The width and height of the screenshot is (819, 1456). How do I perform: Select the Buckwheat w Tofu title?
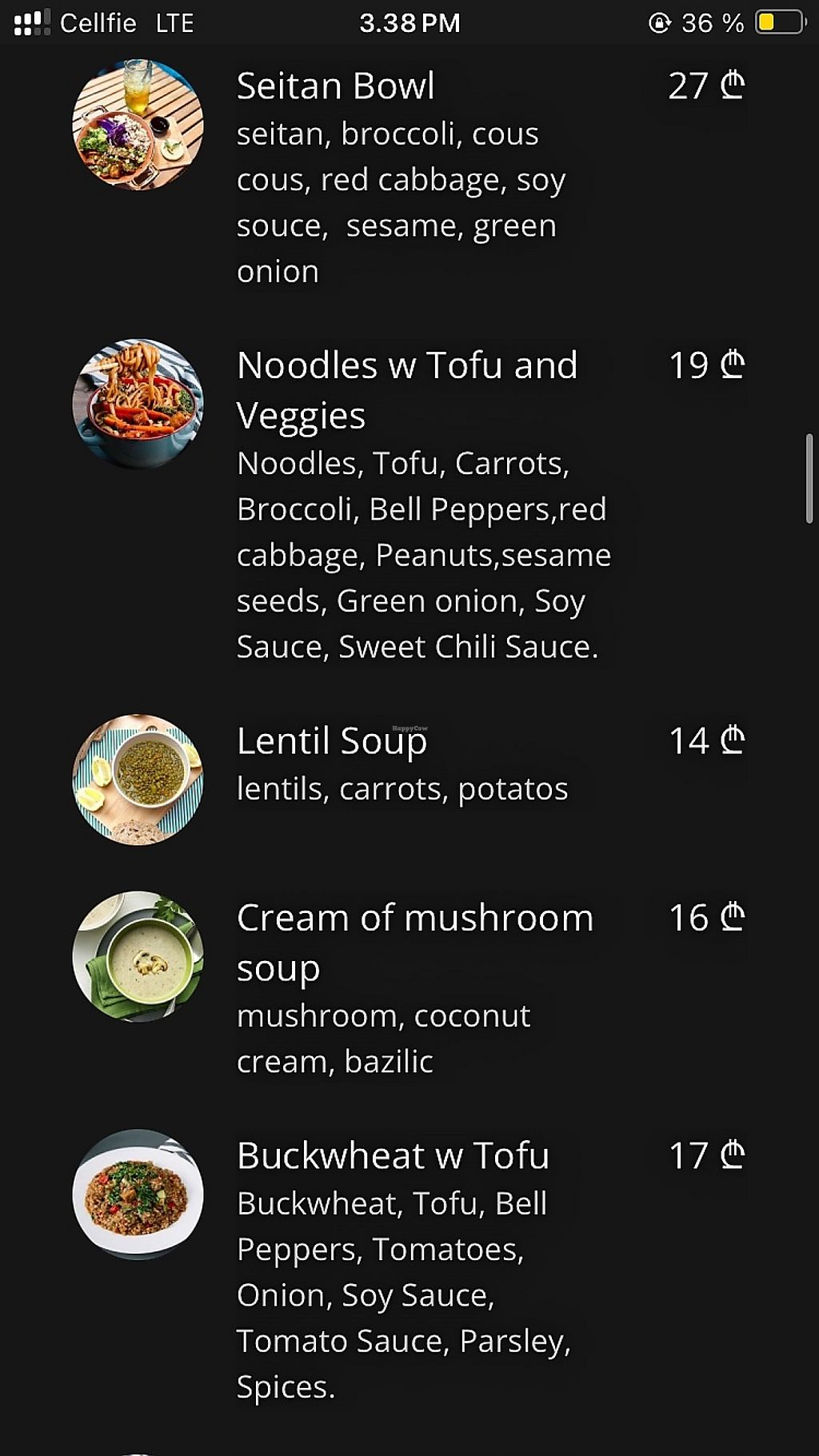point(393,1155)
